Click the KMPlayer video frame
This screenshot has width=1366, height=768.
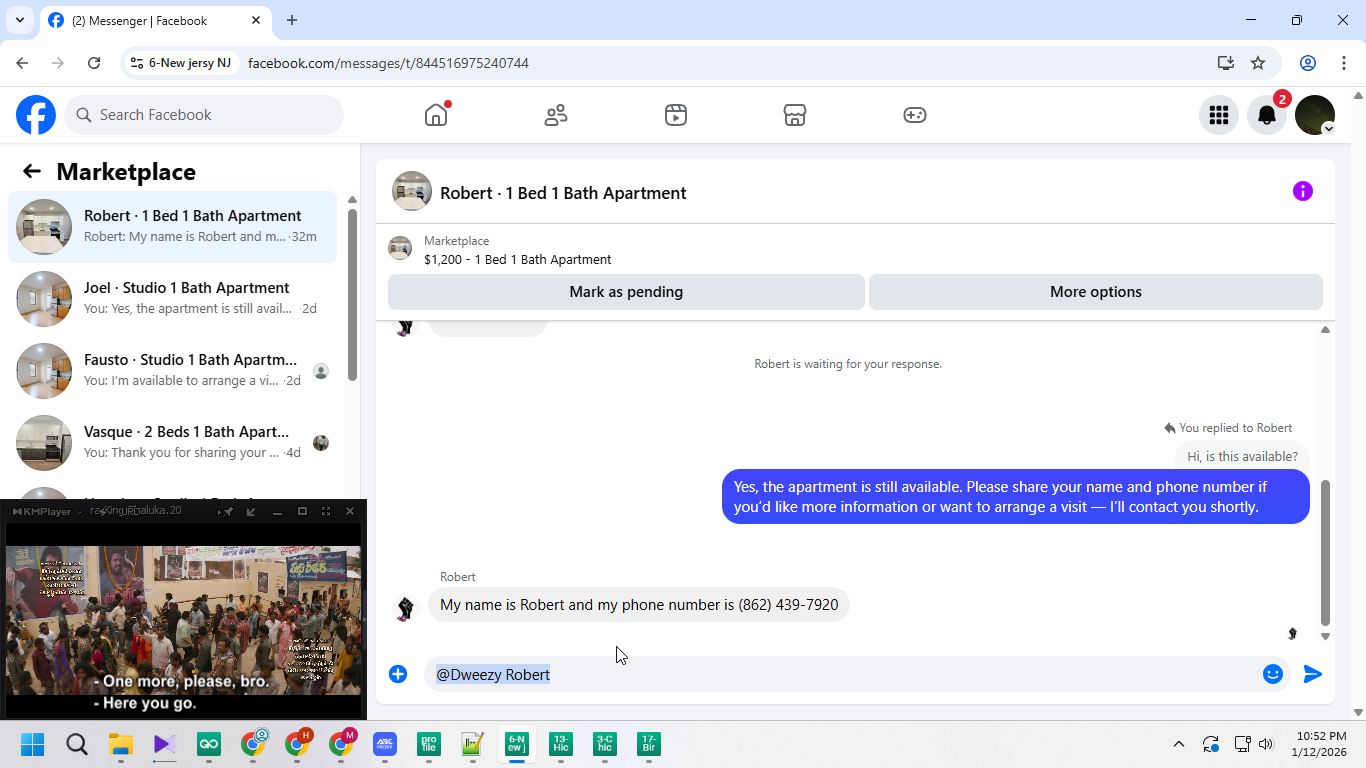point(183,620)
